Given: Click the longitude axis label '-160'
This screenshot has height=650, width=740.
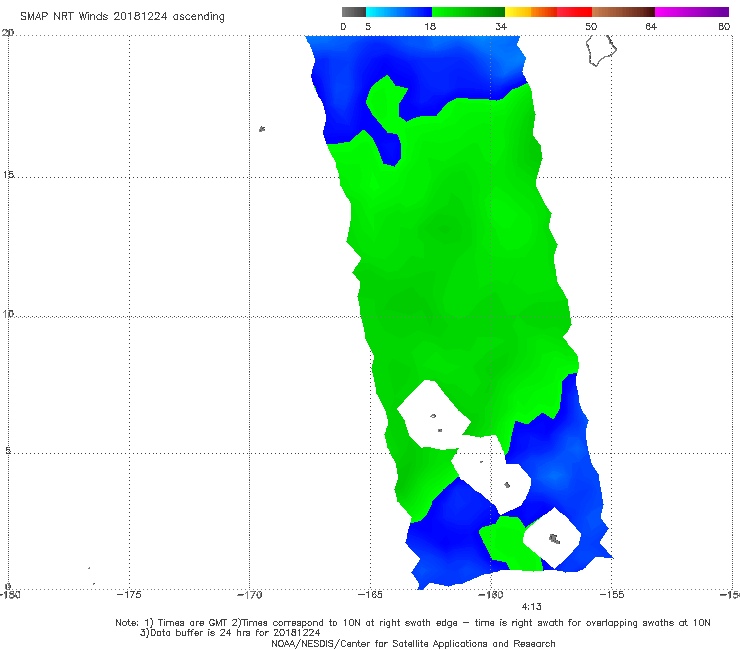Looking at the screenshot, I should coord(490,595).
